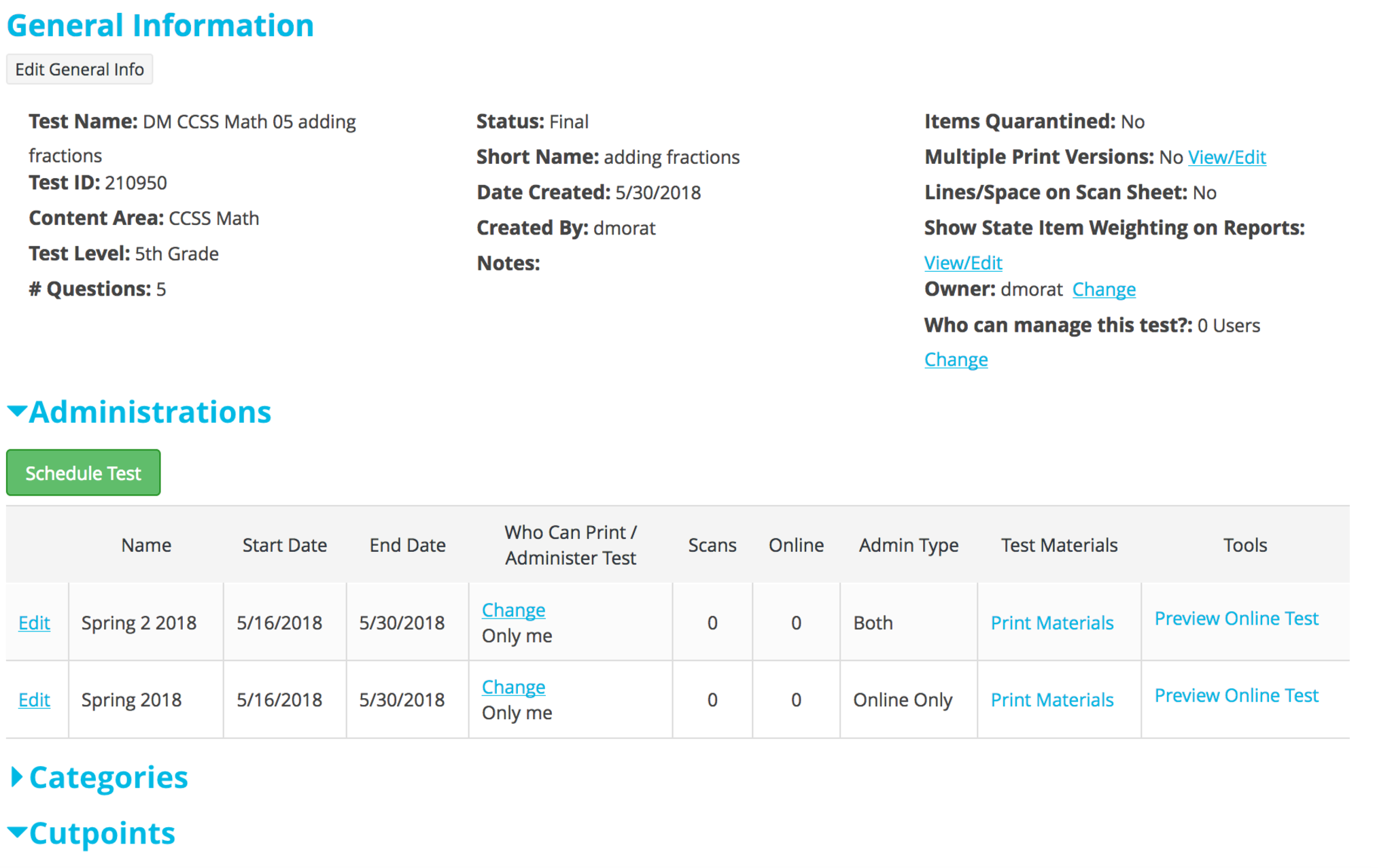Open Print Materials for Spring 2 2018

coord(1051,623)
